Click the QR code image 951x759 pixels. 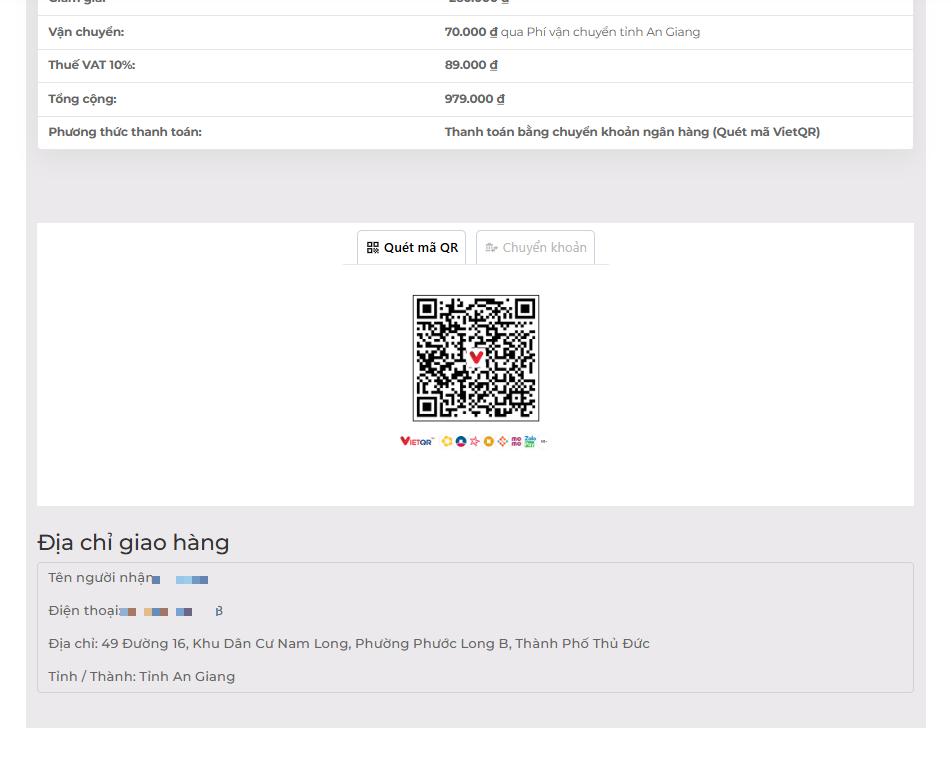coord(475,357)
